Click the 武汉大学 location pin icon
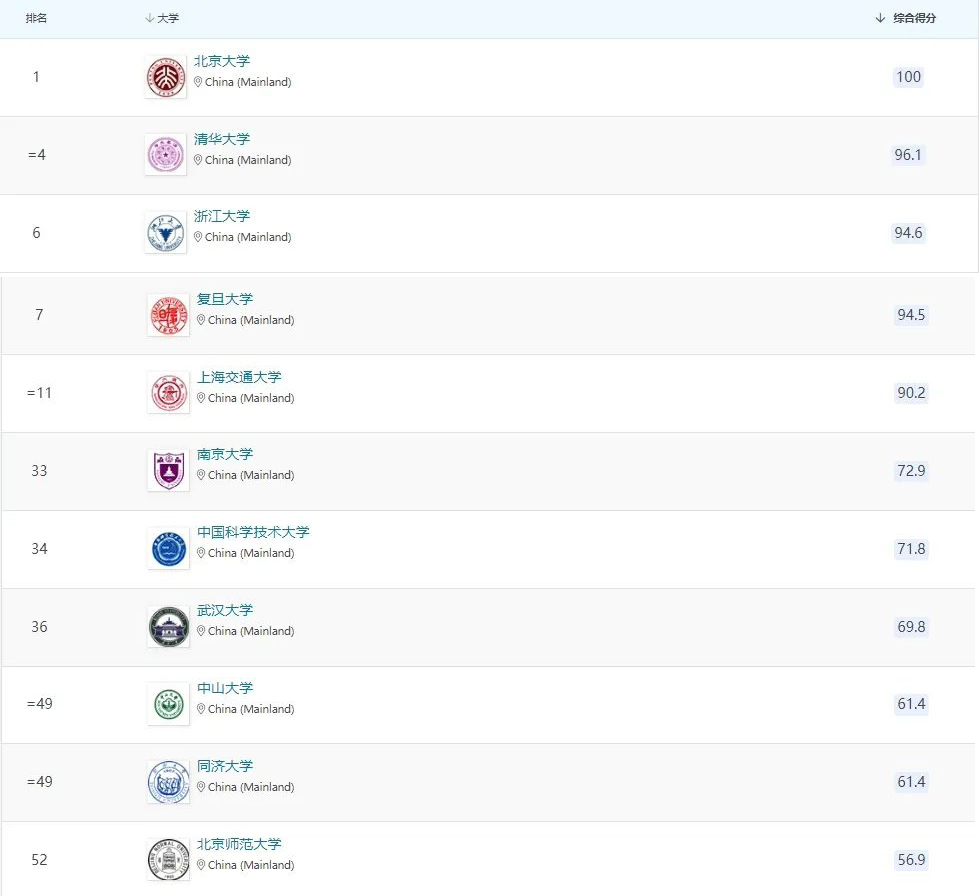Screen dimensions: 979x896 201,631
